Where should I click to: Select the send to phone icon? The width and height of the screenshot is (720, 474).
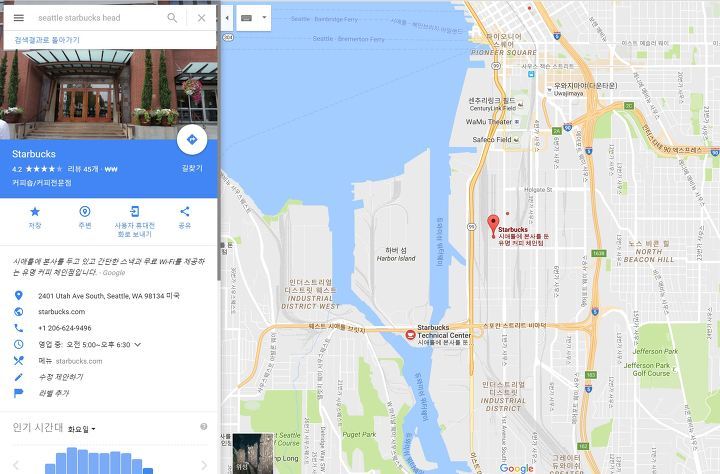point(135,211)
